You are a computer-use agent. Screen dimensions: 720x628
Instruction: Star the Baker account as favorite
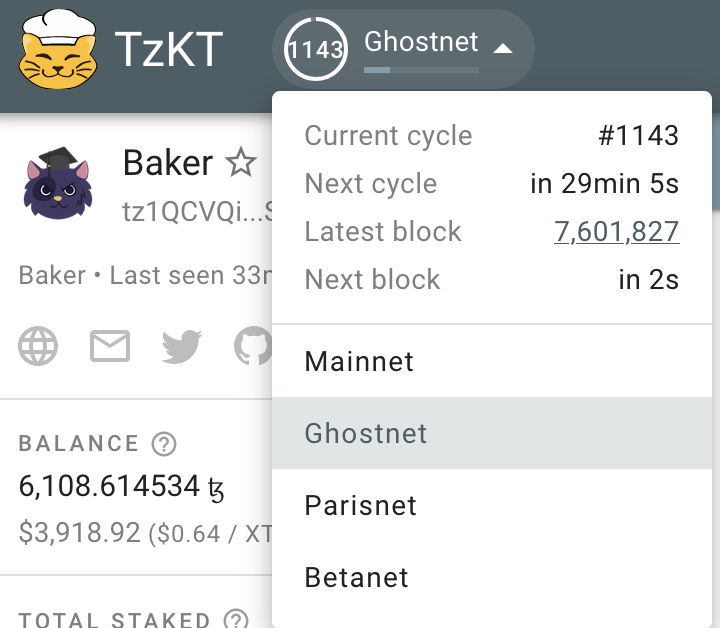[241, 162]
